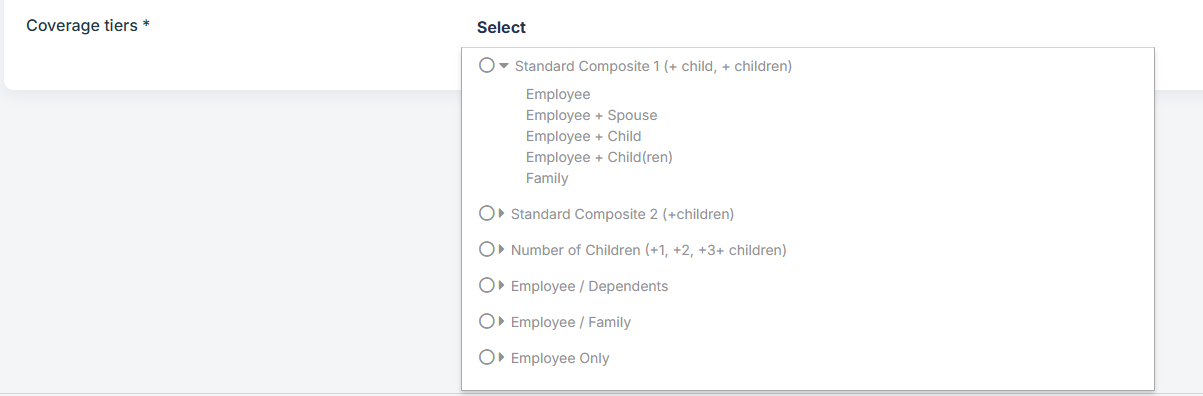Click the Coverage tiers field label
The height and width of the screenshot is (396, 1203).
(x=88, y=26)
